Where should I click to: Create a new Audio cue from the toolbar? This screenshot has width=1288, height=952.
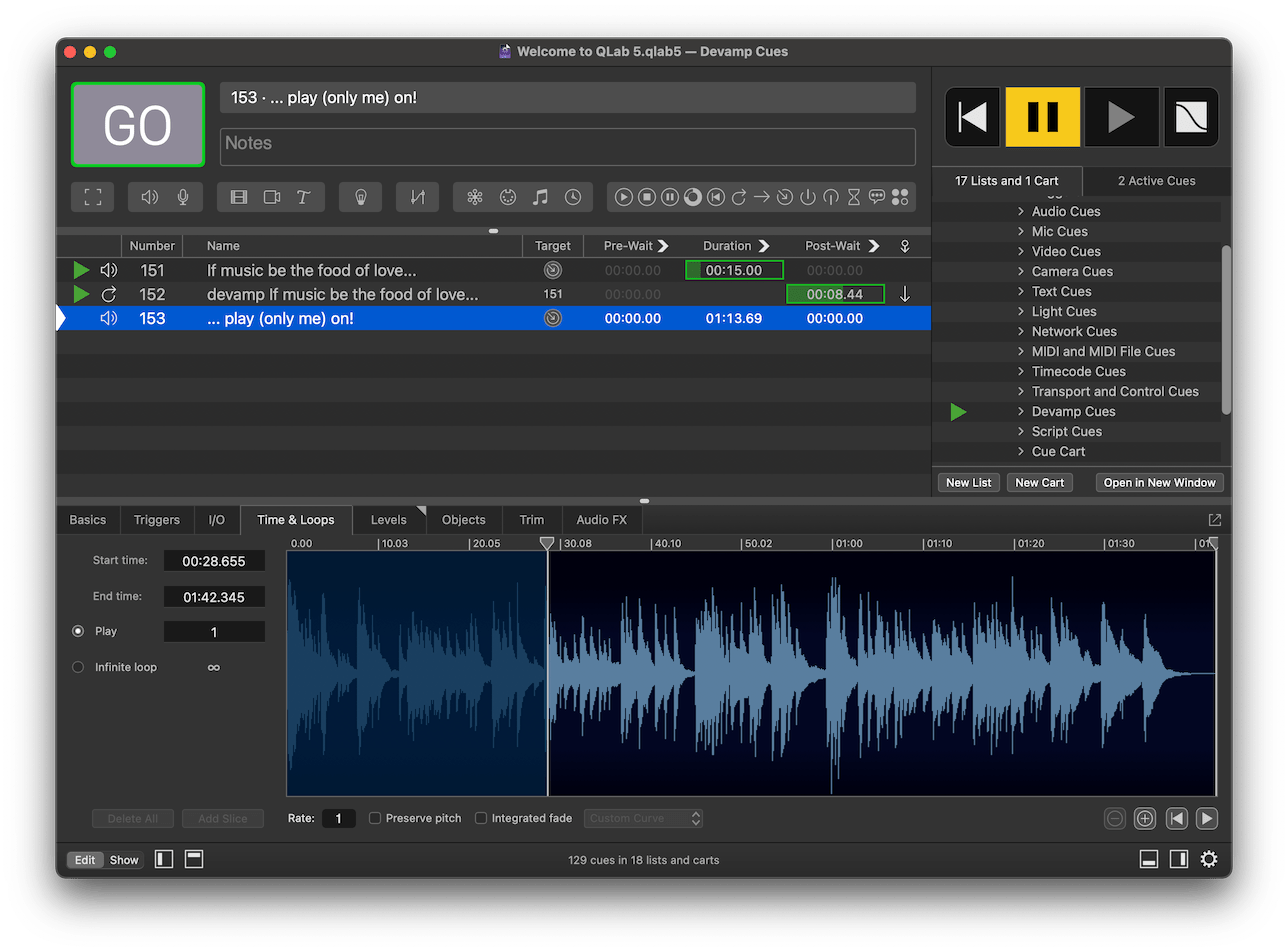pos(152,196)
